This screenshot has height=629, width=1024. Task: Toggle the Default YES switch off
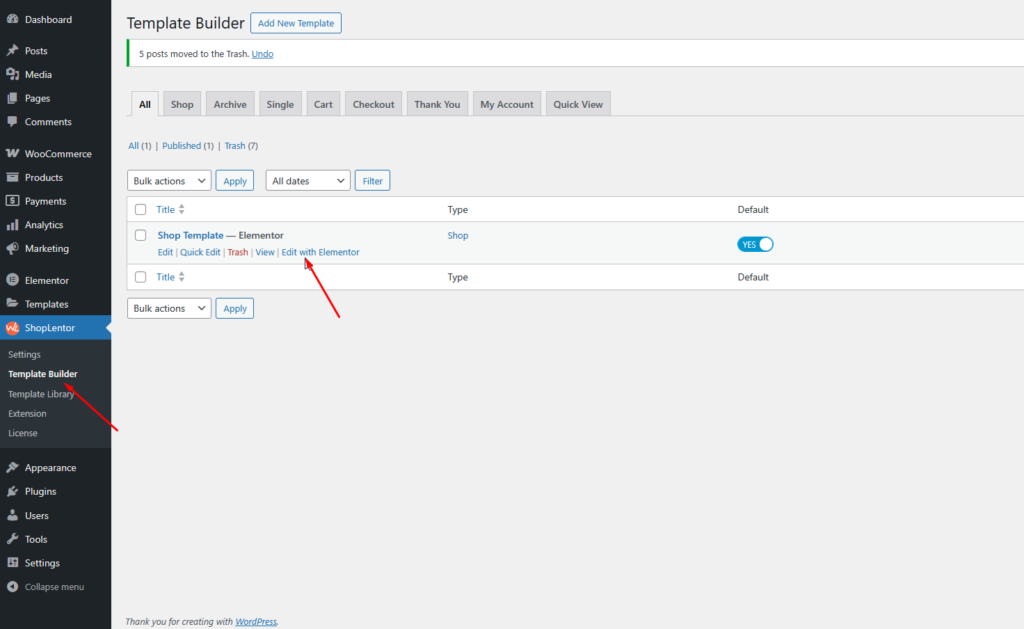click(755, 244)
